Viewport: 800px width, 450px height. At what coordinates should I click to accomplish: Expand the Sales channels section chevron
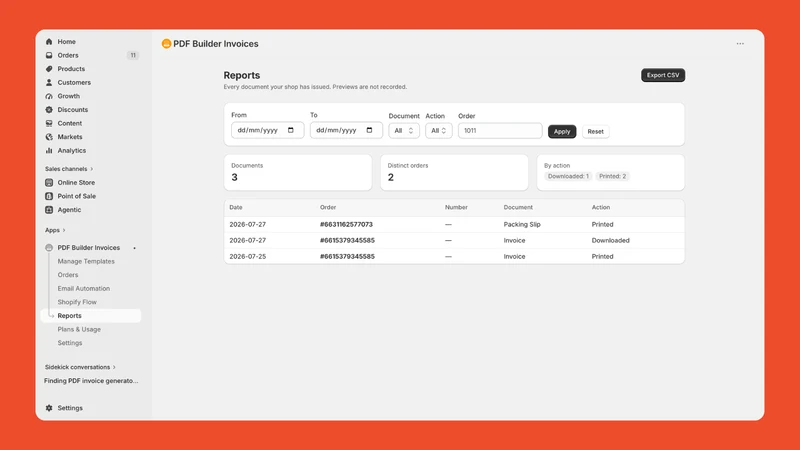(x=92, y=169)
